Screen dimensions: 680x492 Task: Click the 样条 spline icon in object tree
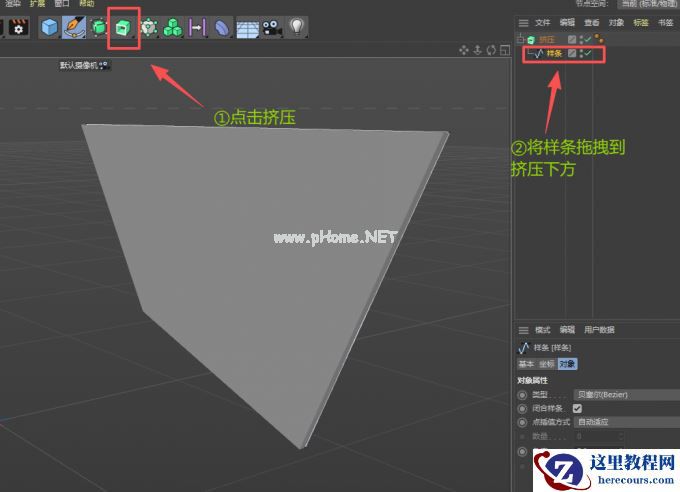(538, 54)
